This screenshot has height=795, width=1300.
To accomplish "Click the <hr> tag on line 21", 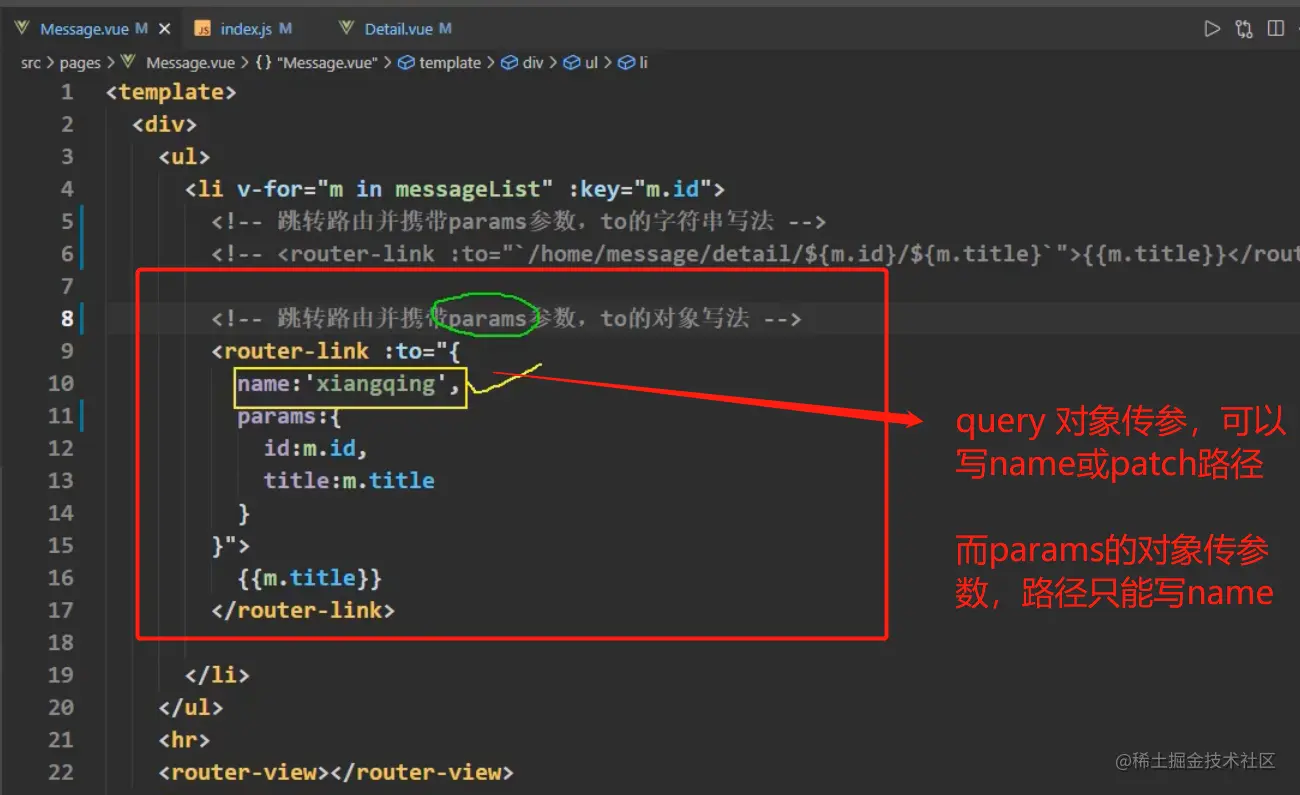I will pyautogui.click(x=184, y=740).
